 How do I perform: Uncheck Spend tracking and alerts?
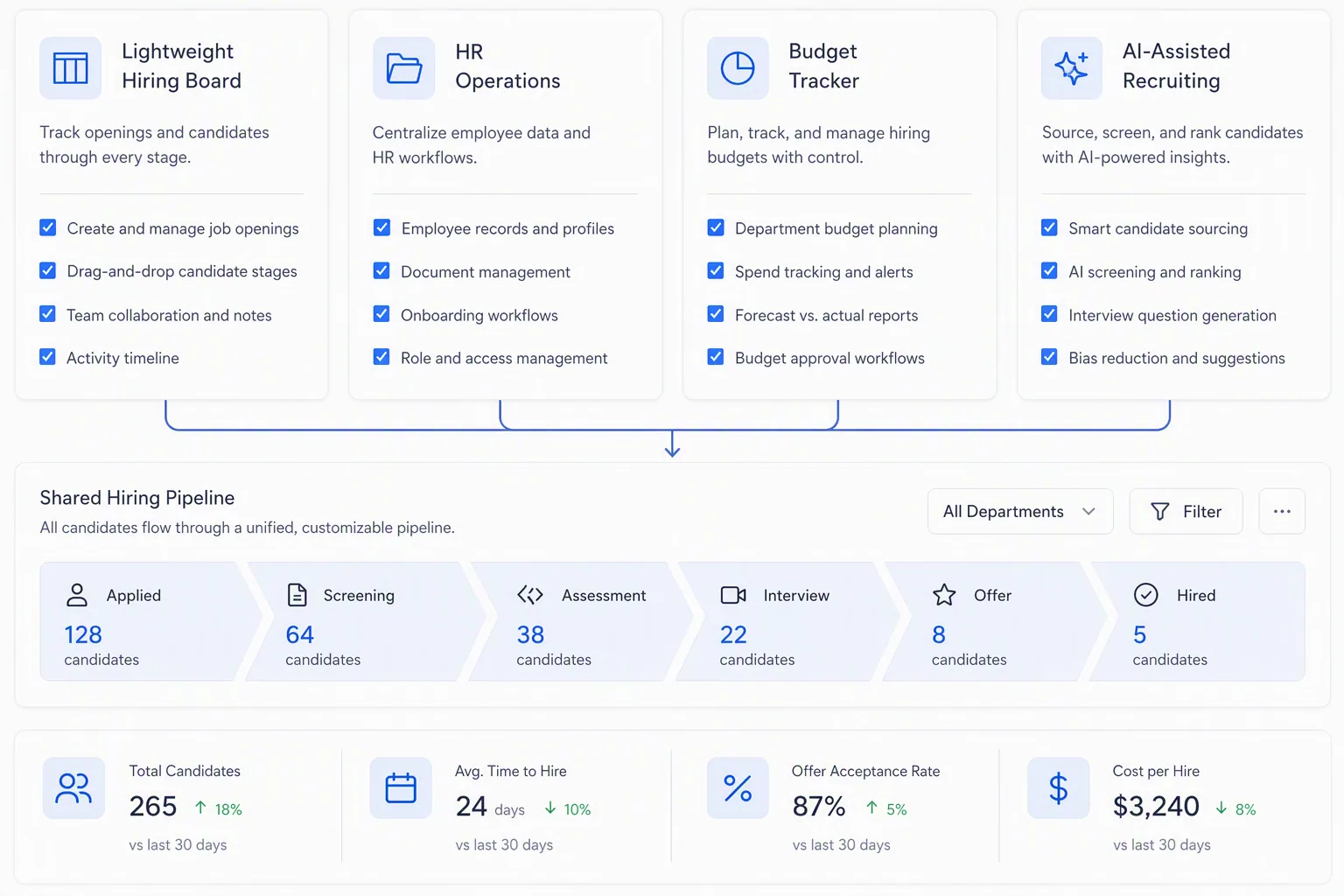pyautogui.click(x=716, y=270)
